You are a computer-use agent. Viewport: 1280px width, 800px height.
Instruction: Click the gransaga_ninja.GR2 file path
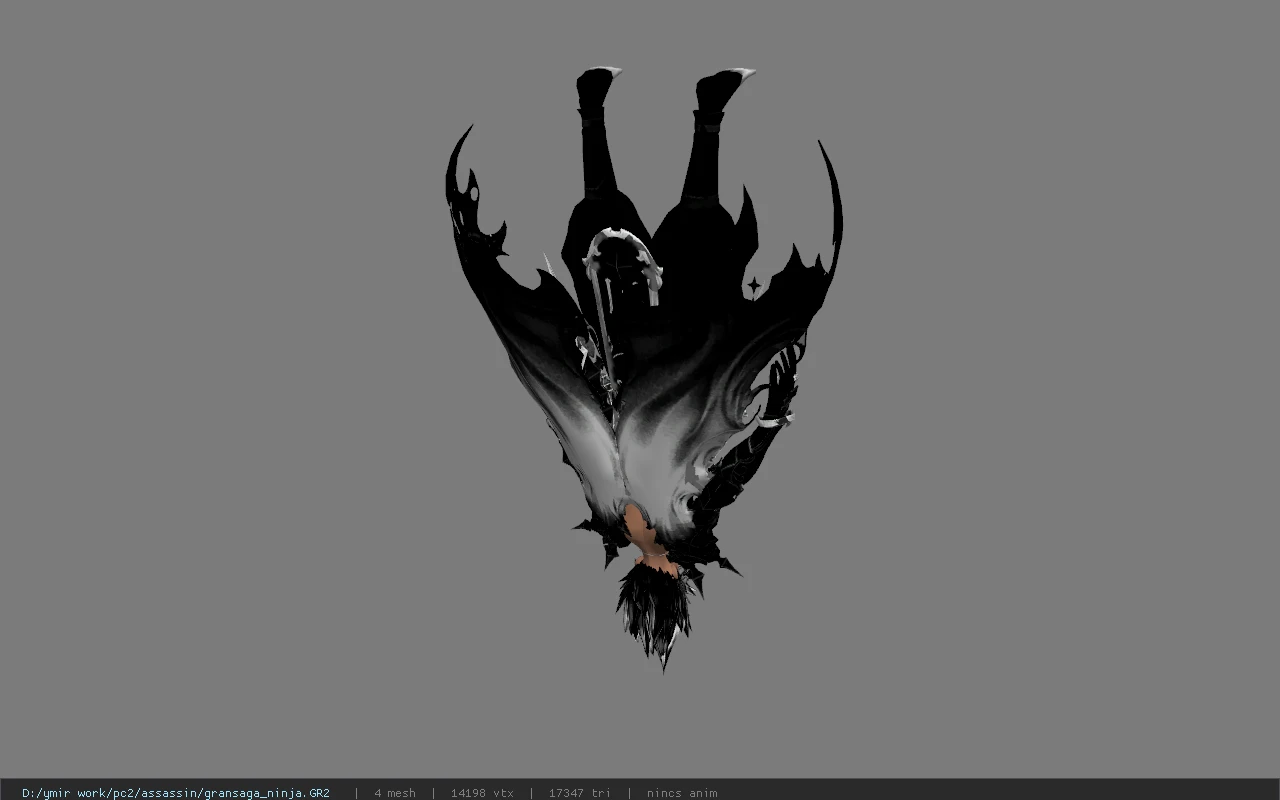tap(176, 793)
